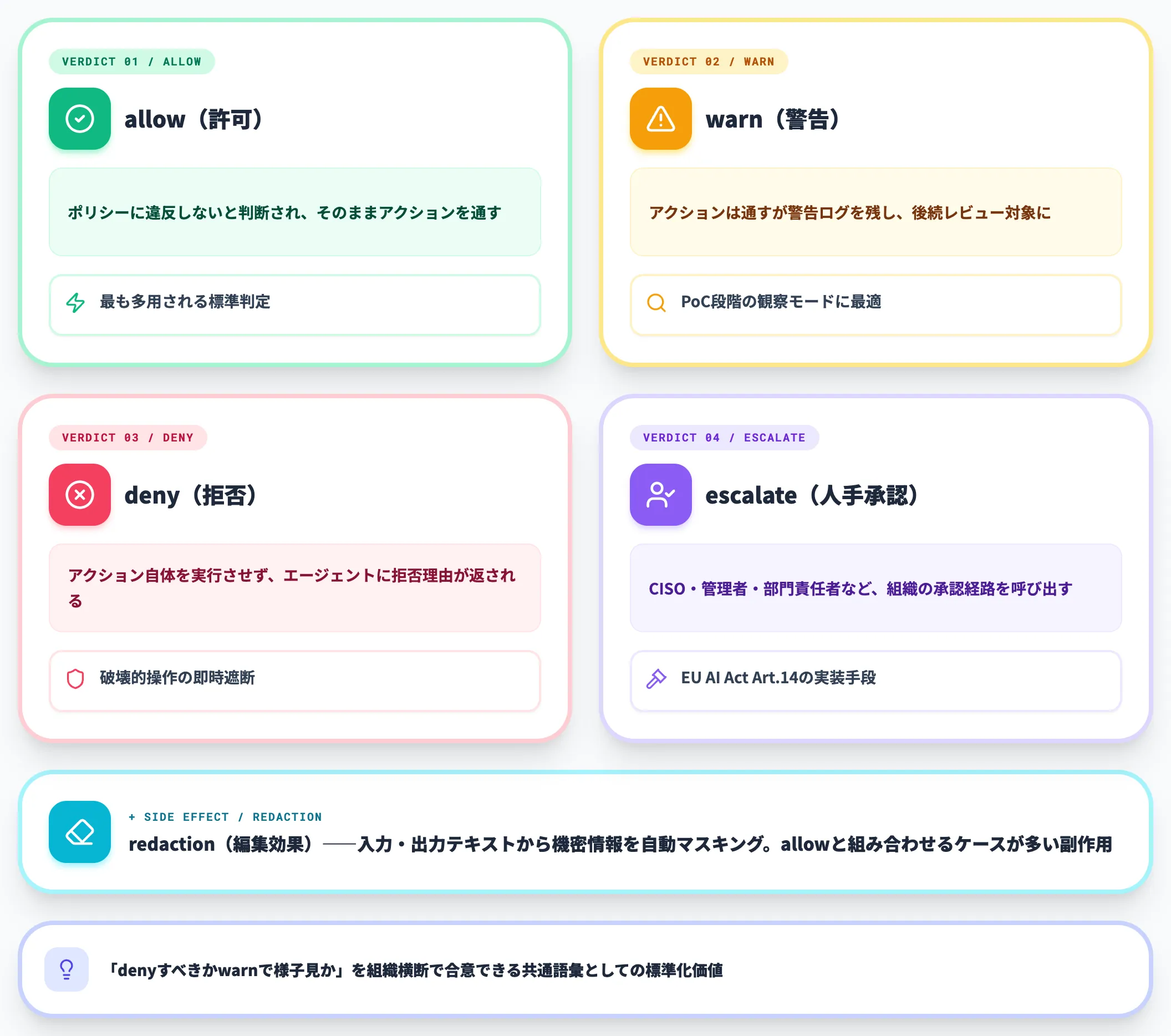Image resolution: width=1171 pixels, height=1036 pixels.
Task: Click the cyan redaction eraser icon
Action: [80, 831]
